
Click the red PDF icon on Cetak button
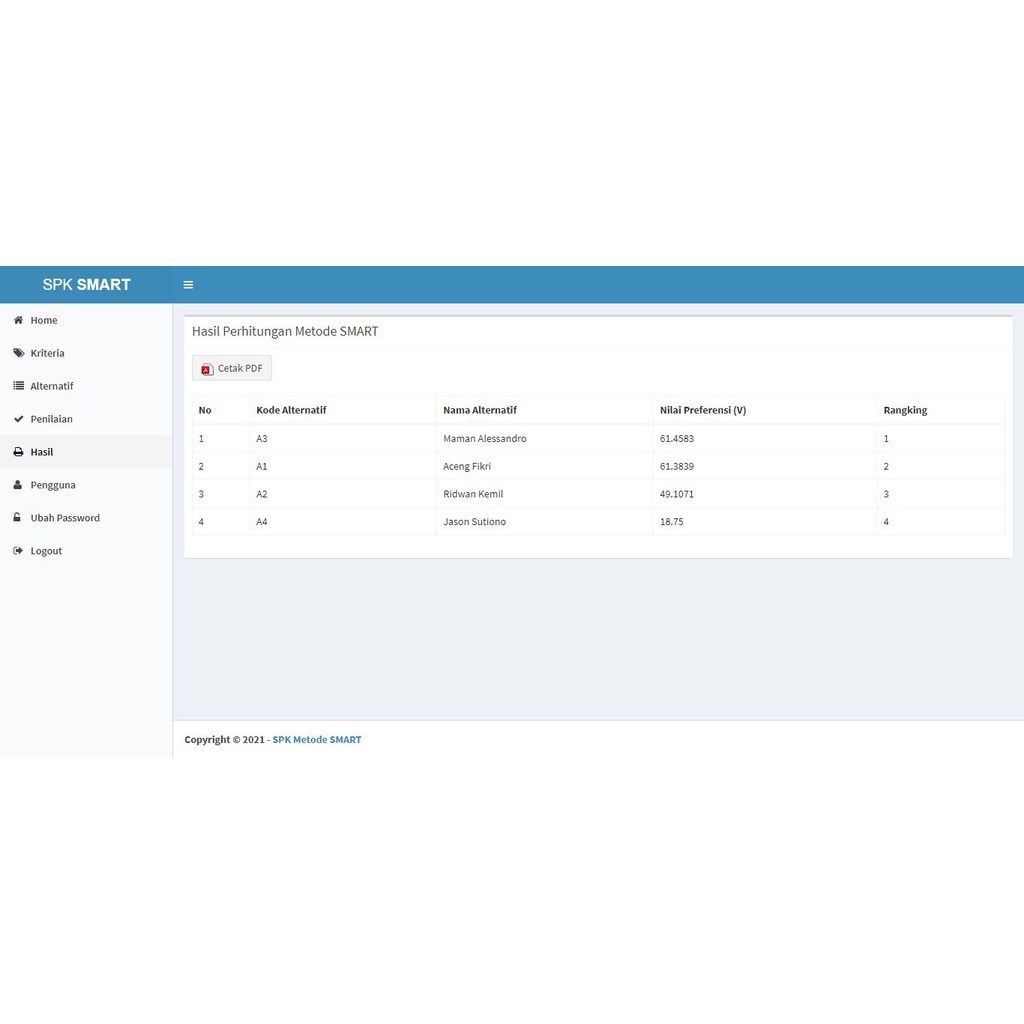click(207, 369)
